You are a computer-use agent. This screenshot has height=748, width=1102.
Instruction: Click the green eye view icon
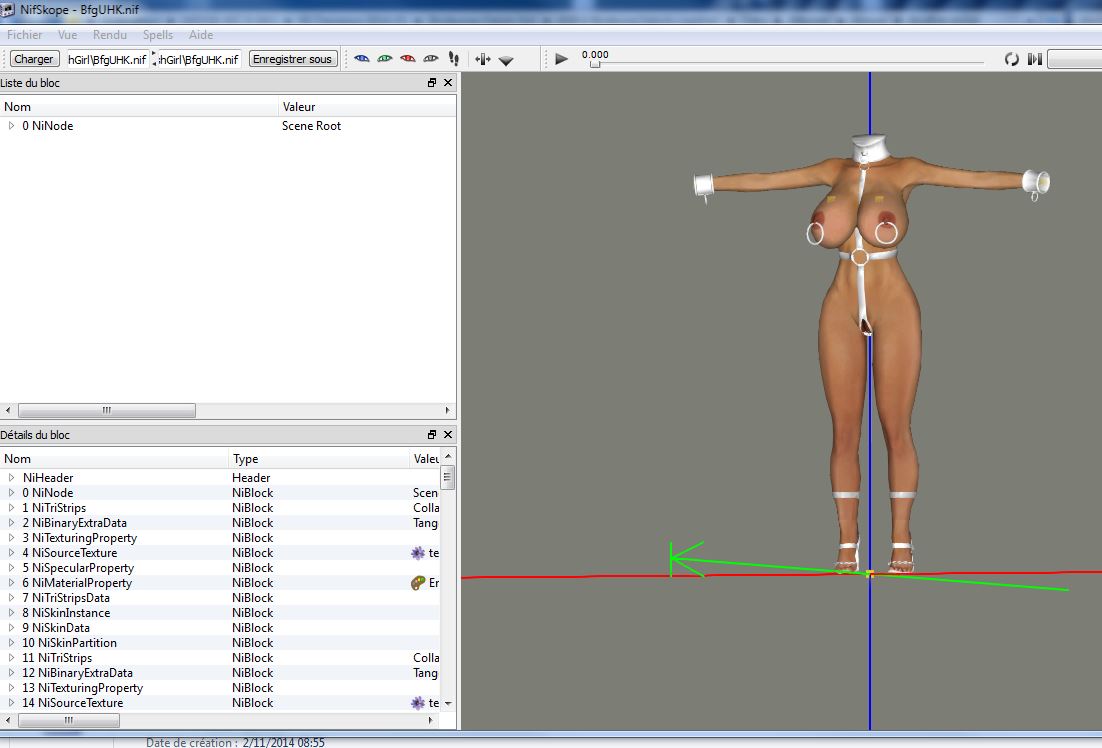(385, 59)
